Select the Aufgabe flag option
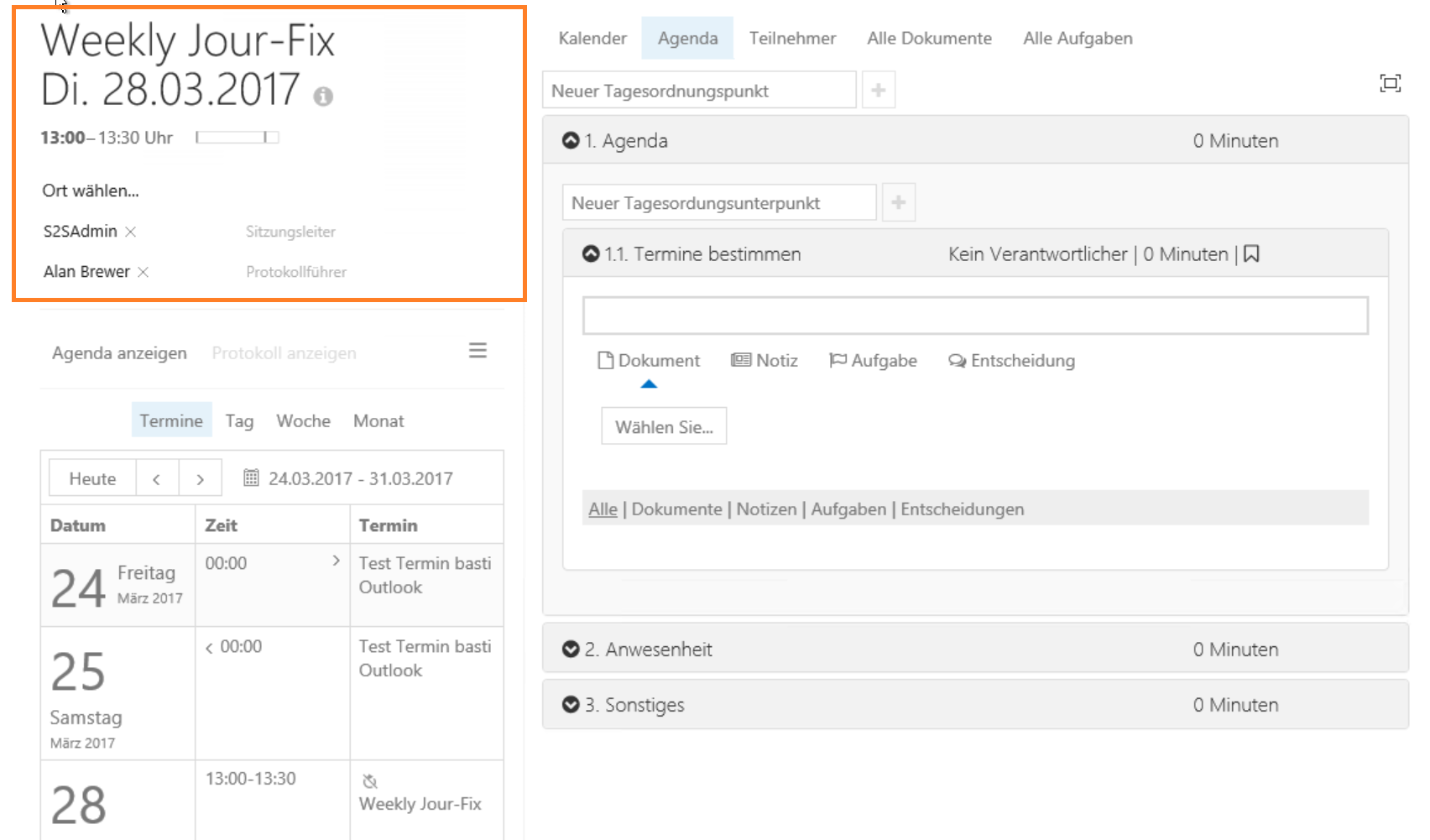The image size is (1430, 840). pyautogui.click(x=873, y=361)
